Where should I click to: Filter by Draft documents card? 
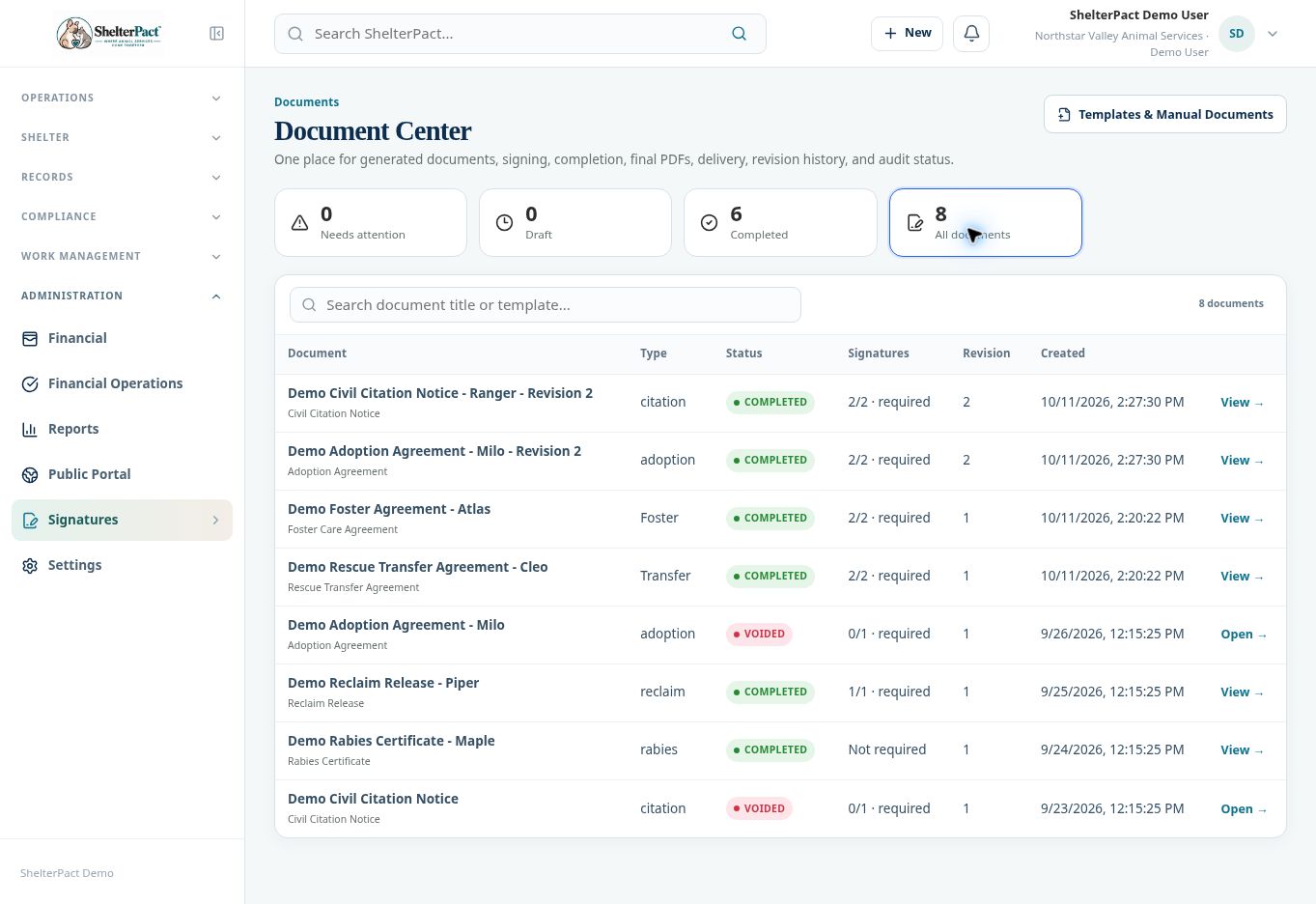575,222
